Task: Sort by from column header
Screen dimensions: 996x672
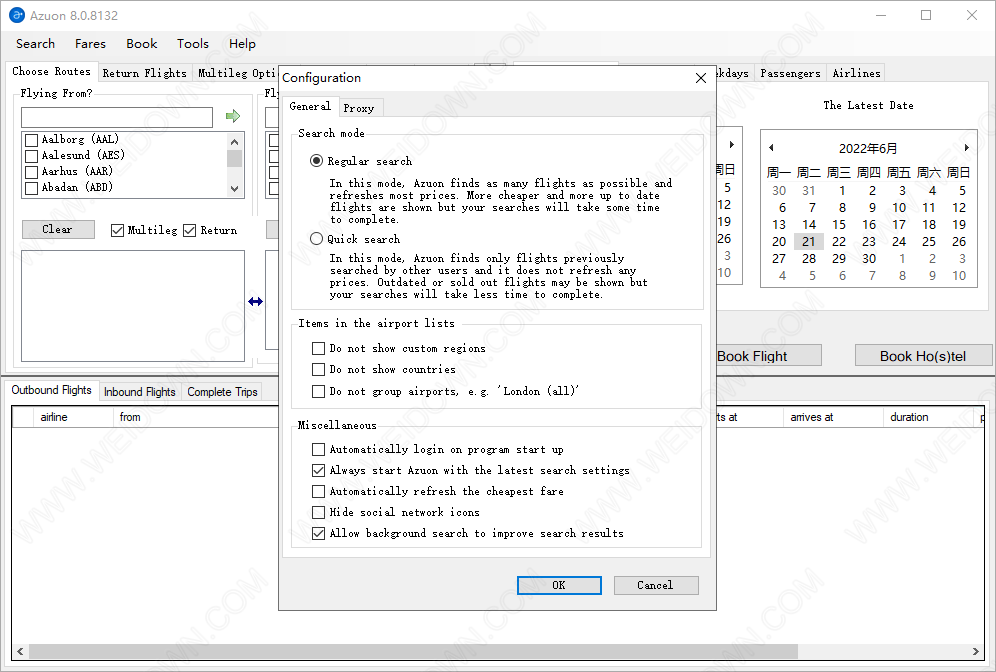Action: (196, 417)
